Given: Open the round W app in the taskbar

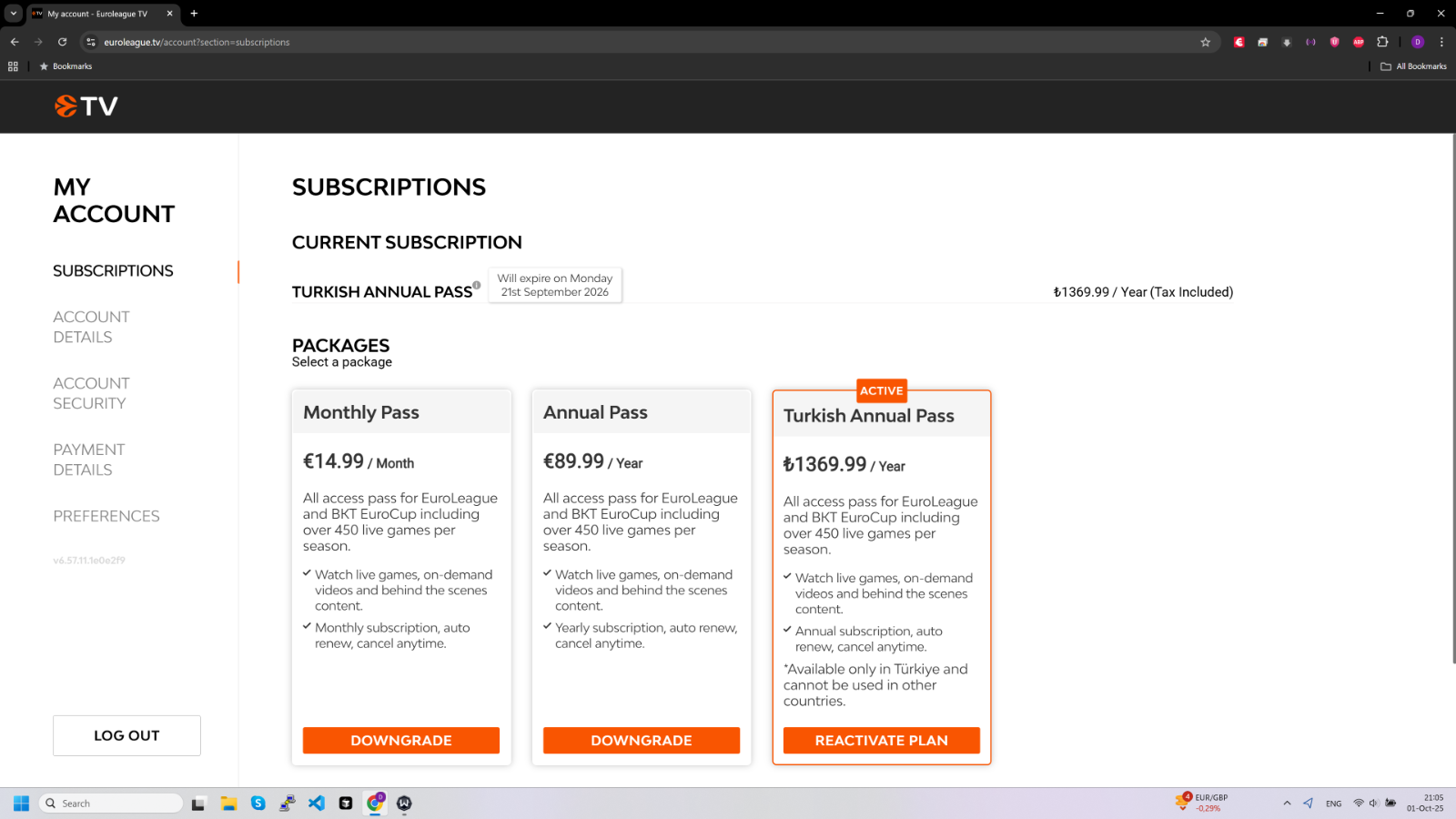Looking at the screenshot, I should click(x=404, y=804).
